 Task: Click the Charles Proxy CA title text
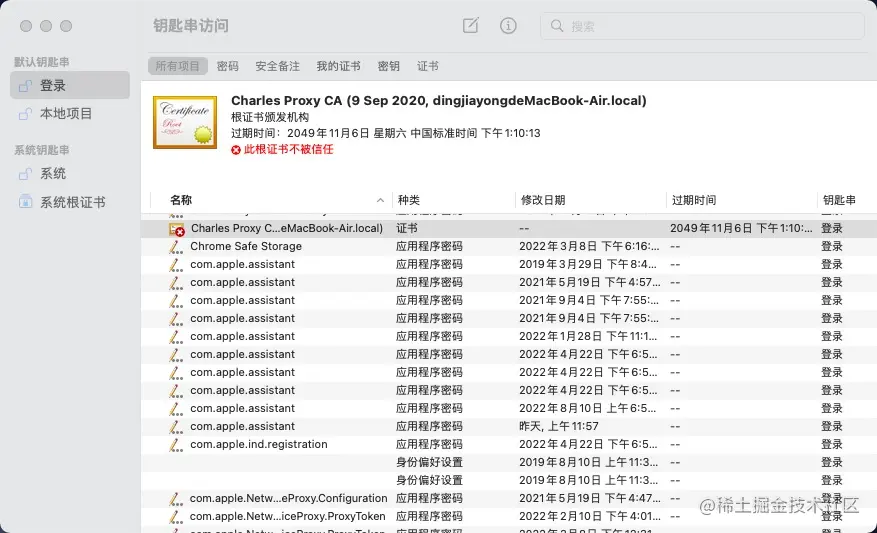point(438,101)
